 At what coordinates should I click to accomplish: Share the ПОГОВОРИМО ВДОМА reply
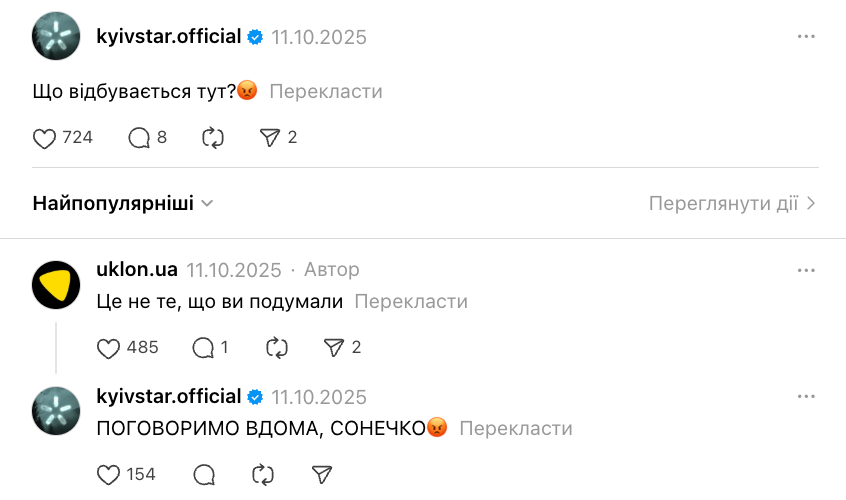(321, 474)
